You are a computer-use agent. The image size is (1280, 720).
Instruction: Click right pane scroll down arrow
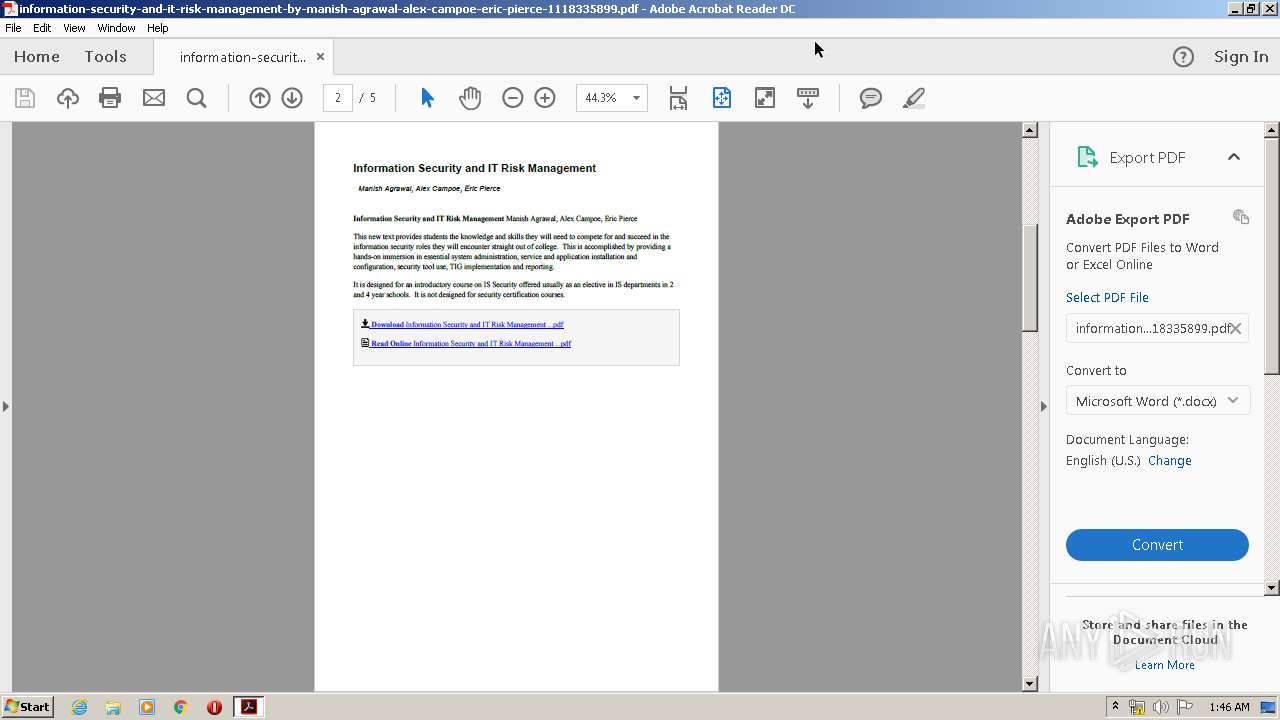pos(1272,588)
